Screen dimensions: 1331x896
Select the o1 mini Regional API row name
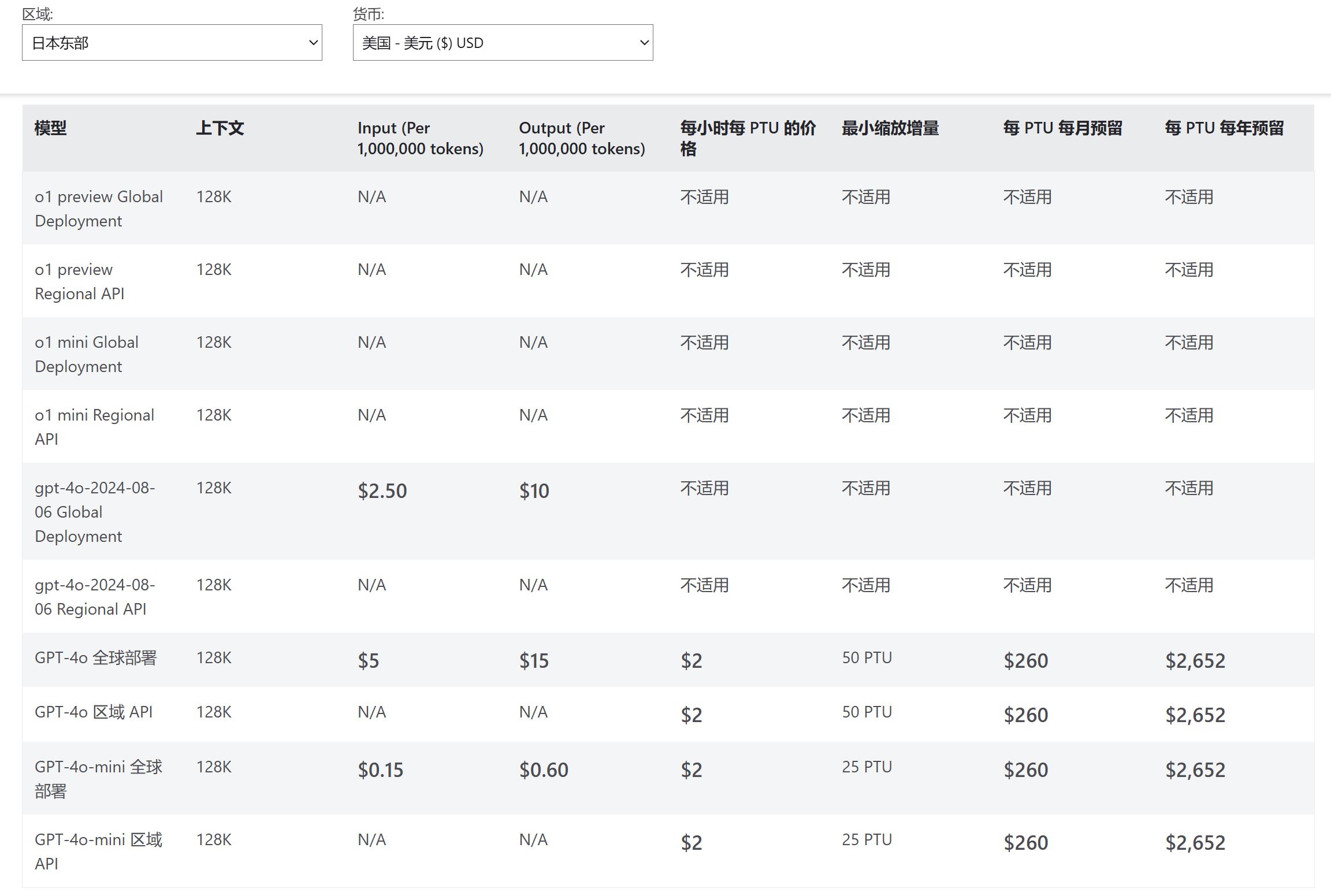[x=94, y=427]
